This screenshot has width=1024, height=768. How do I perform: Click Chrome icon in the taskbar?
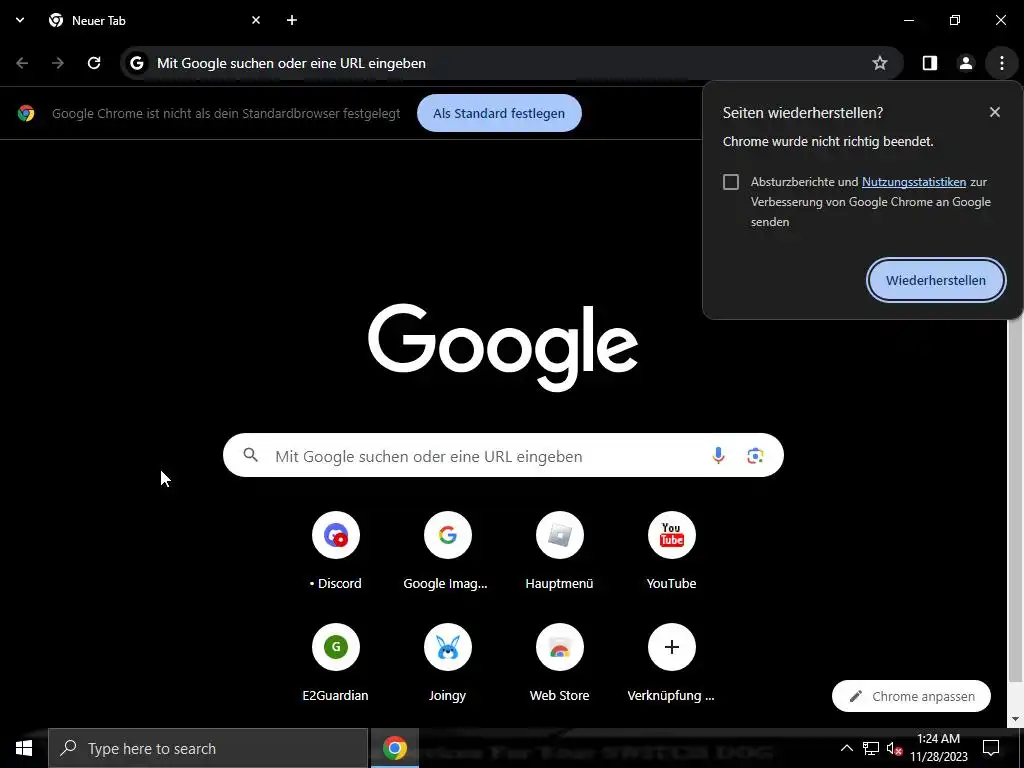(394, 748)
